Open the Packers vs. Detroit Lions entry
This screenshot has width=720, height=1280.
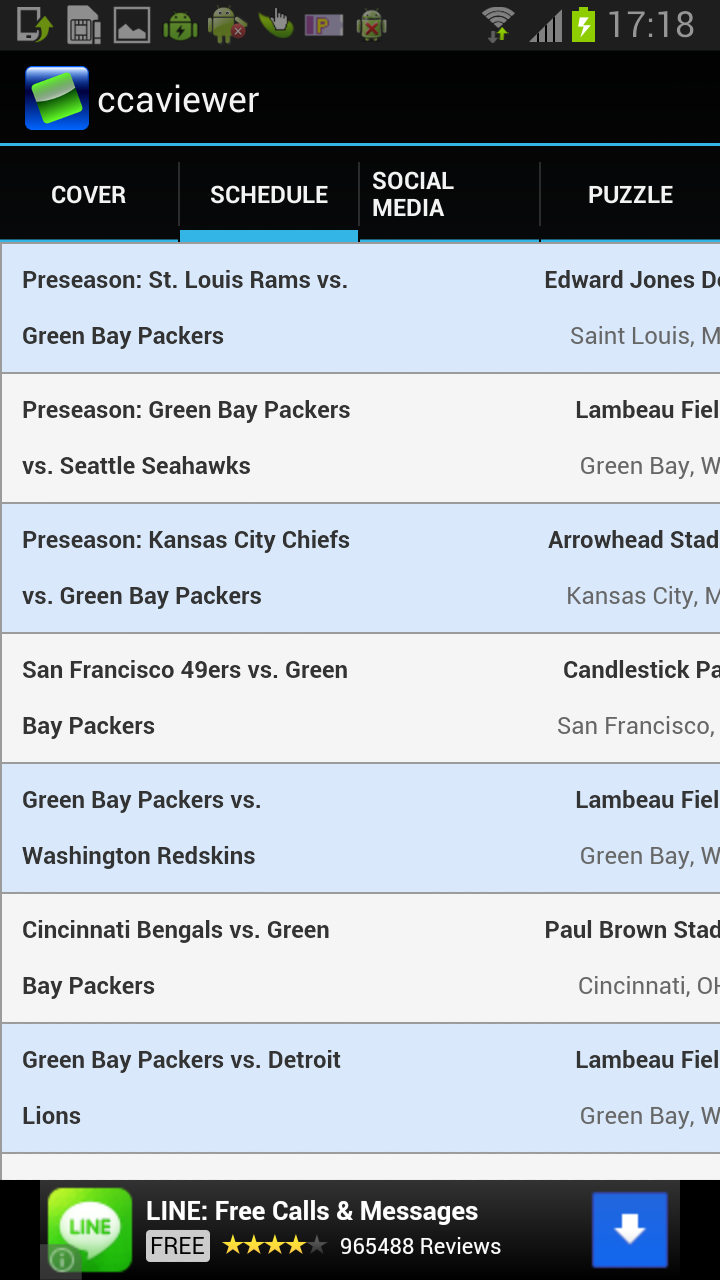pyautogui.click(x=360, y=1087)
